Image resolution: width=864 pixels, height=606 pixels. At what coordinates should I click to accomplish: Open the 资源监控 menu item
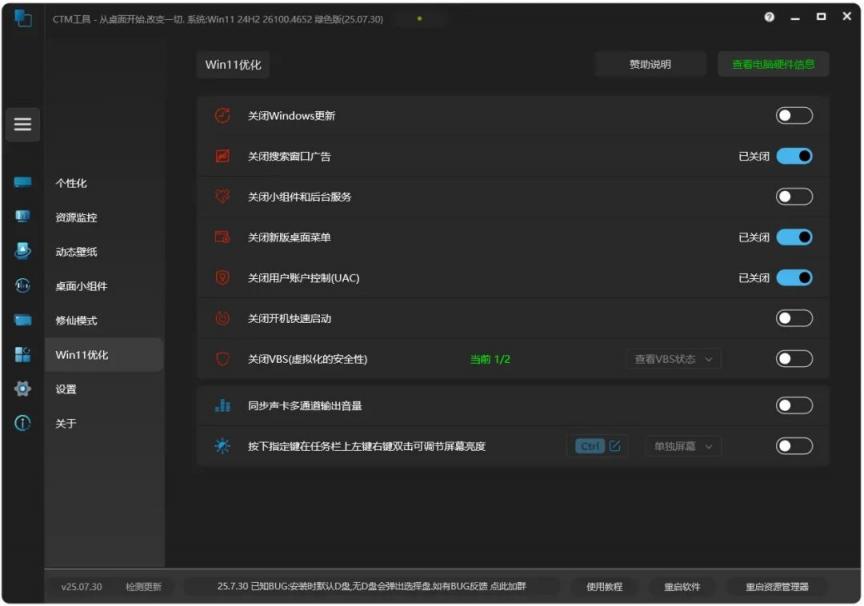click(x=77, y=218)
